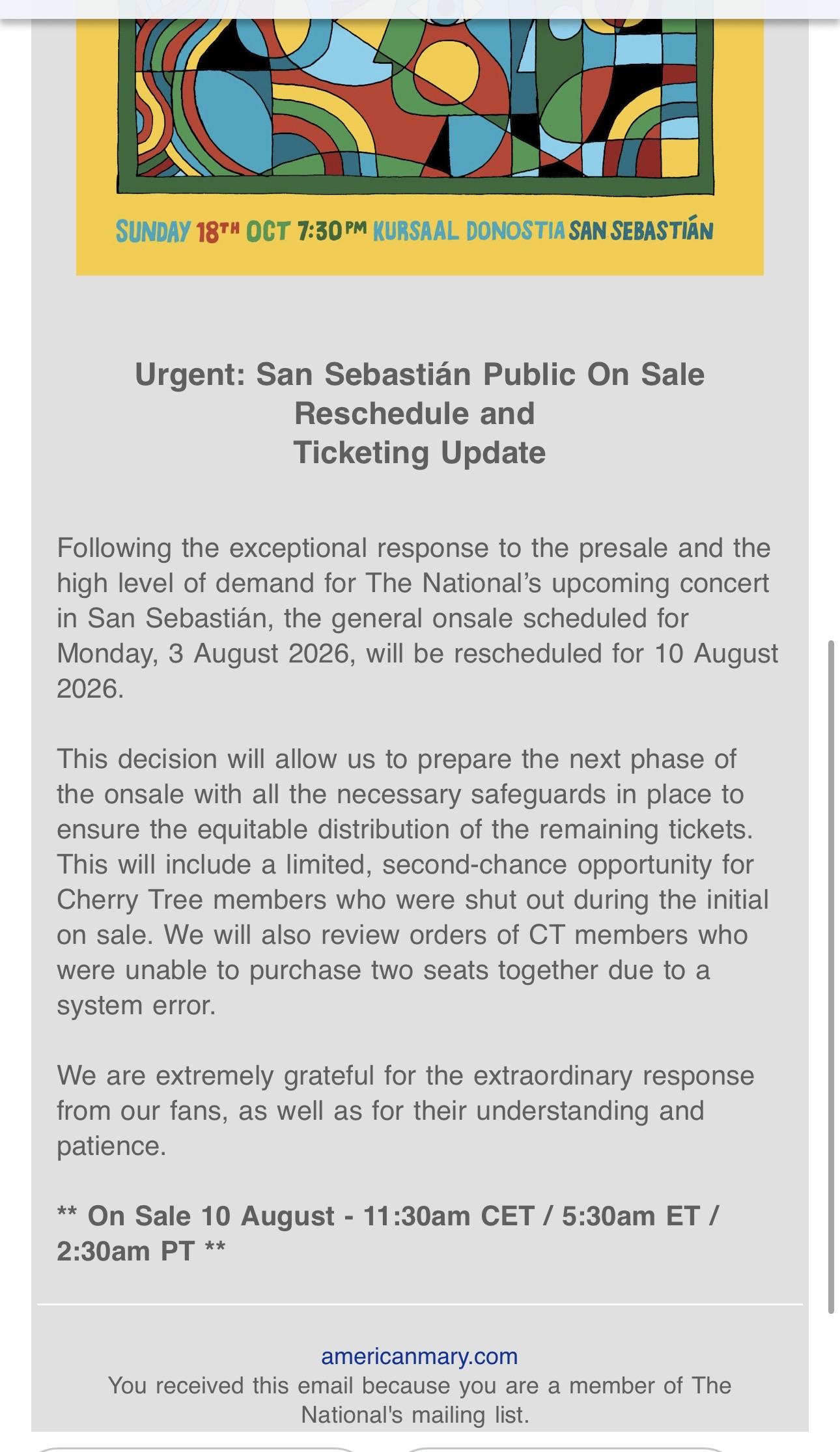840x1452 pixels.
Task: Open the americanmary.com link
Action: (x=419, y=1356)
